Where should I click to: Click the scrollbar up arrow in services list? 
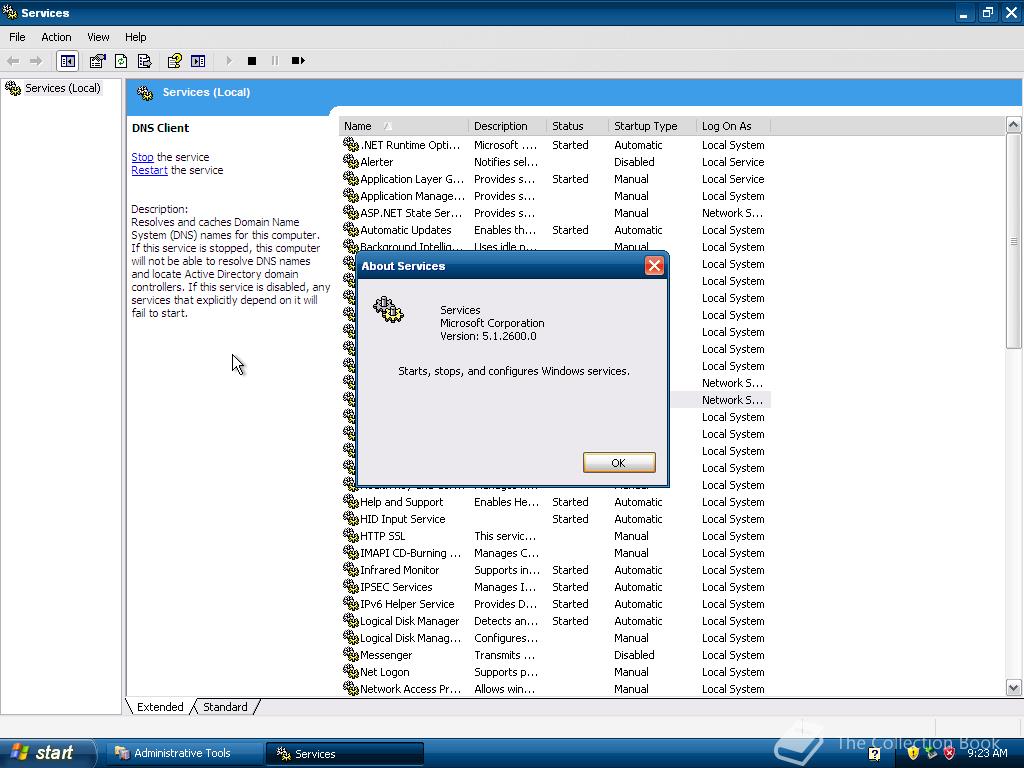pos(1013,125)
